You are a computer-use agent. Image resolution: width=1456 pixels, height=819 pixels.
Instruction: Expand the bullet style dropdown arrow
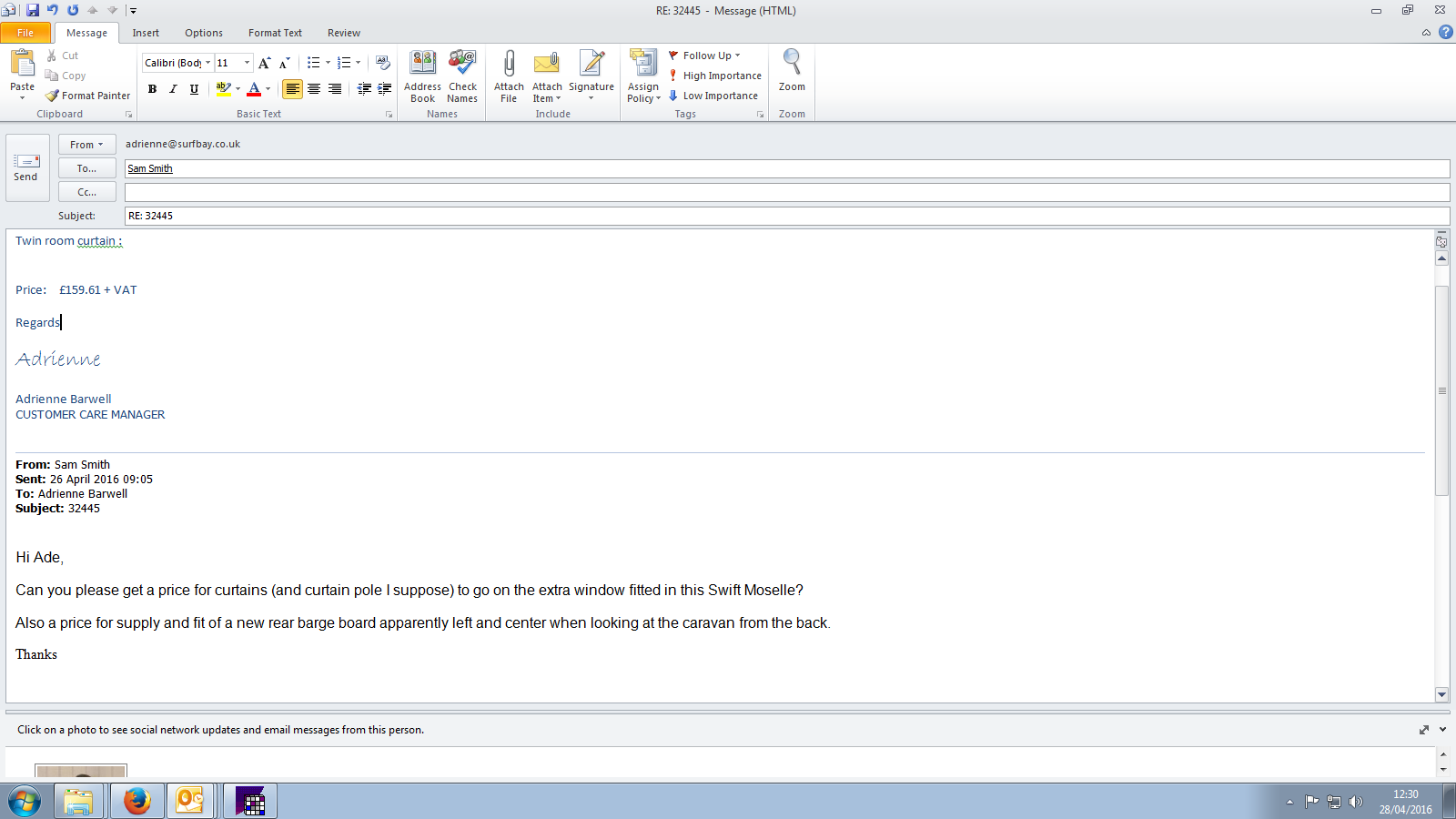(x=328, y=63)
